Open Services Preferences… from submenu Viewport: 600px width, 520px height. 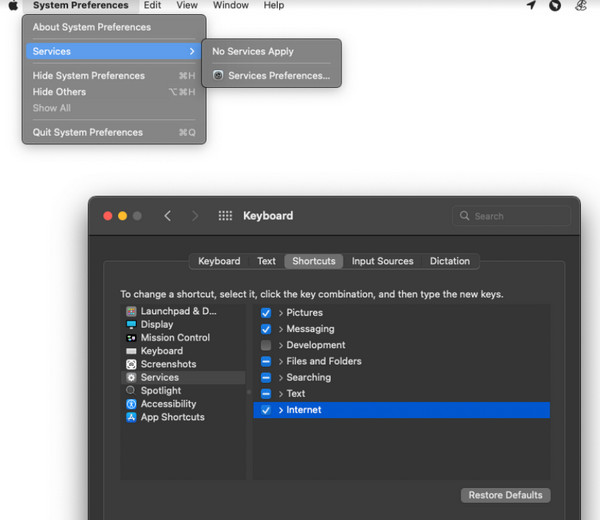pyautogui.click(x=272, y=75)
